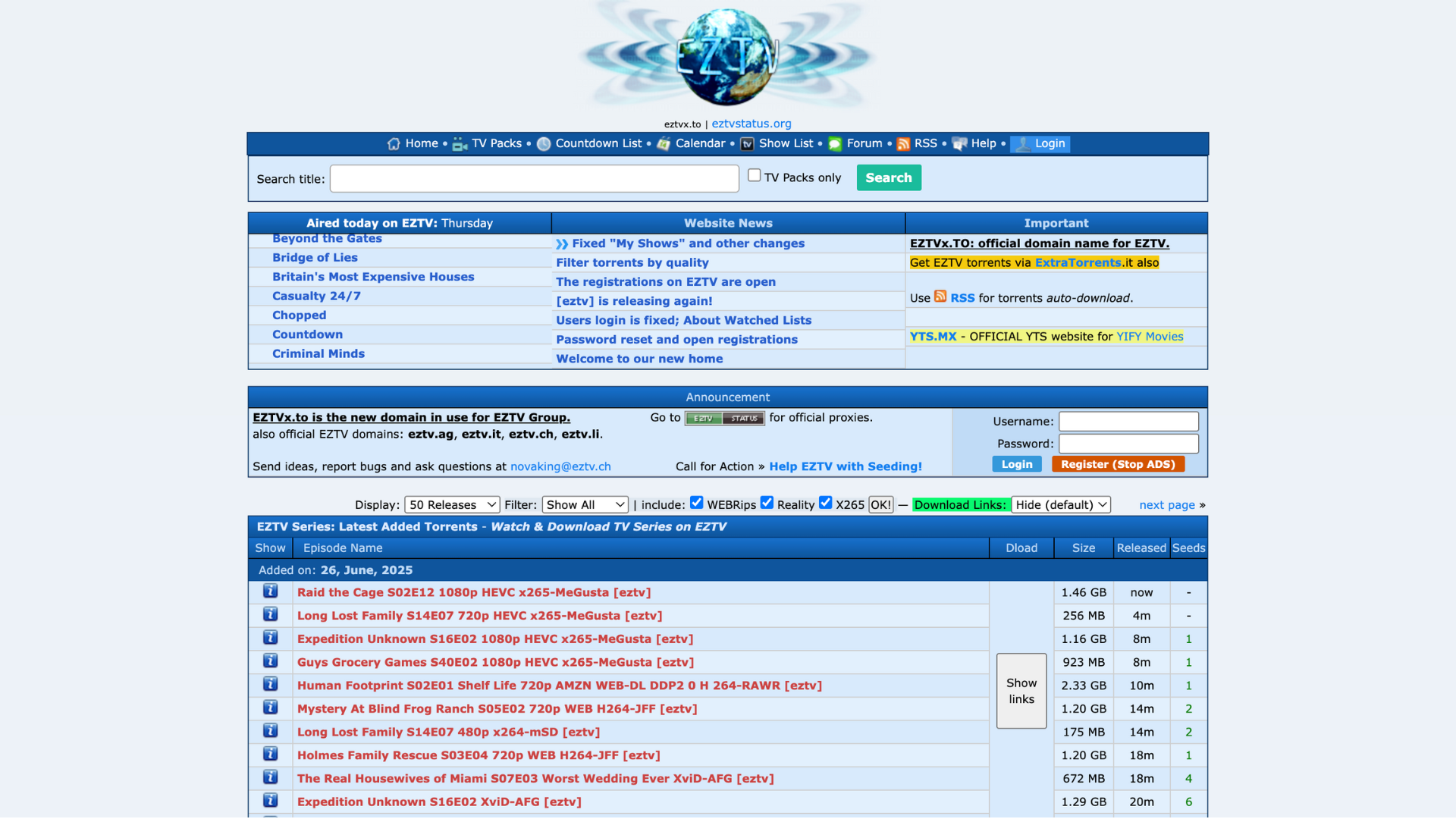Open the info icon beside Holmes Family Rescue
This screenshot has height=819, width=1456.
tap(270, 754)
